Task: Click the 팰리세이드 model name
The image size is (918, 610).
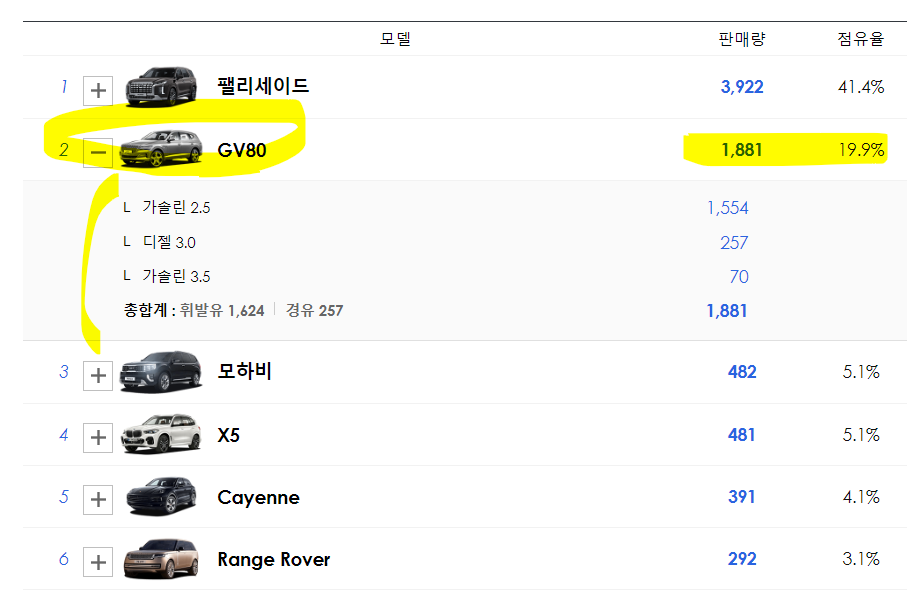Action: click(263, 86)
